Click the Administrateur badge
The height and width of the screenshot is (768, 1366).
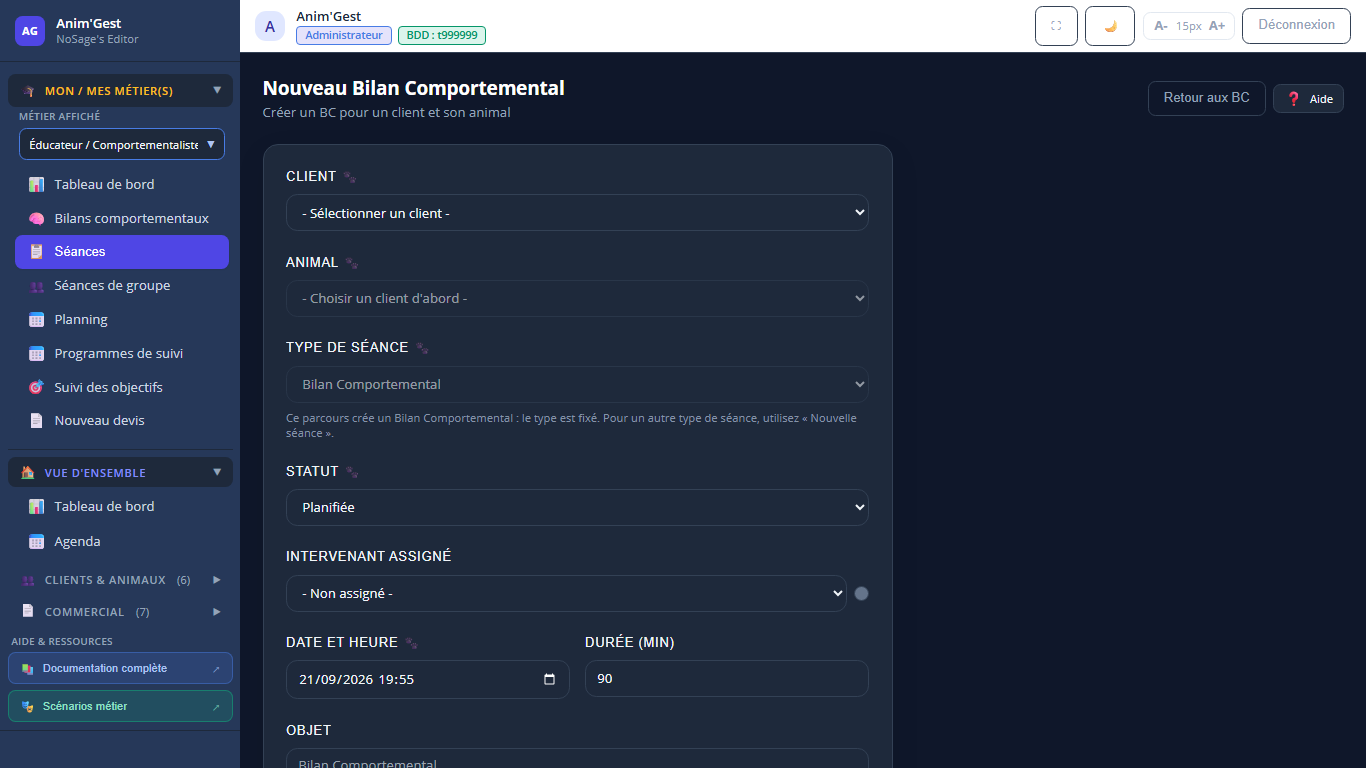tap(344, 35)
